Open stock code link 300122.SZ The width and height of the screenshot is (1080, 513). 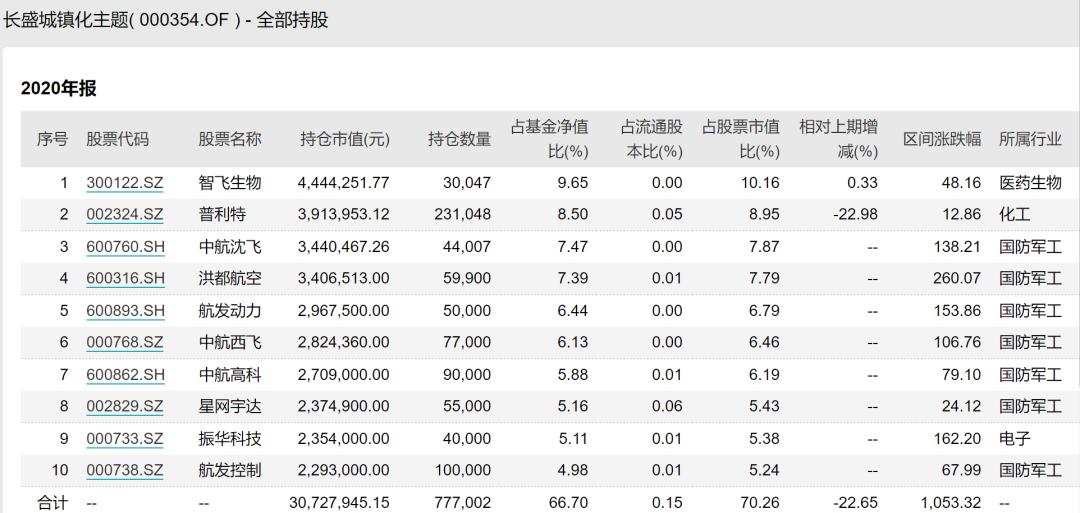click(125, 183)
